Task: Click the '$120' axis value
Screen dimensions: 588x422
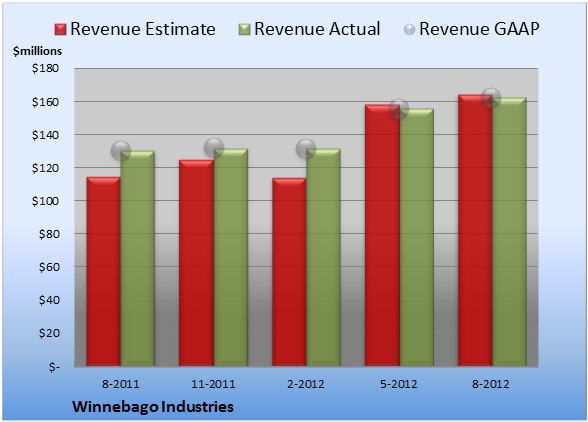Action: point(45,168)
